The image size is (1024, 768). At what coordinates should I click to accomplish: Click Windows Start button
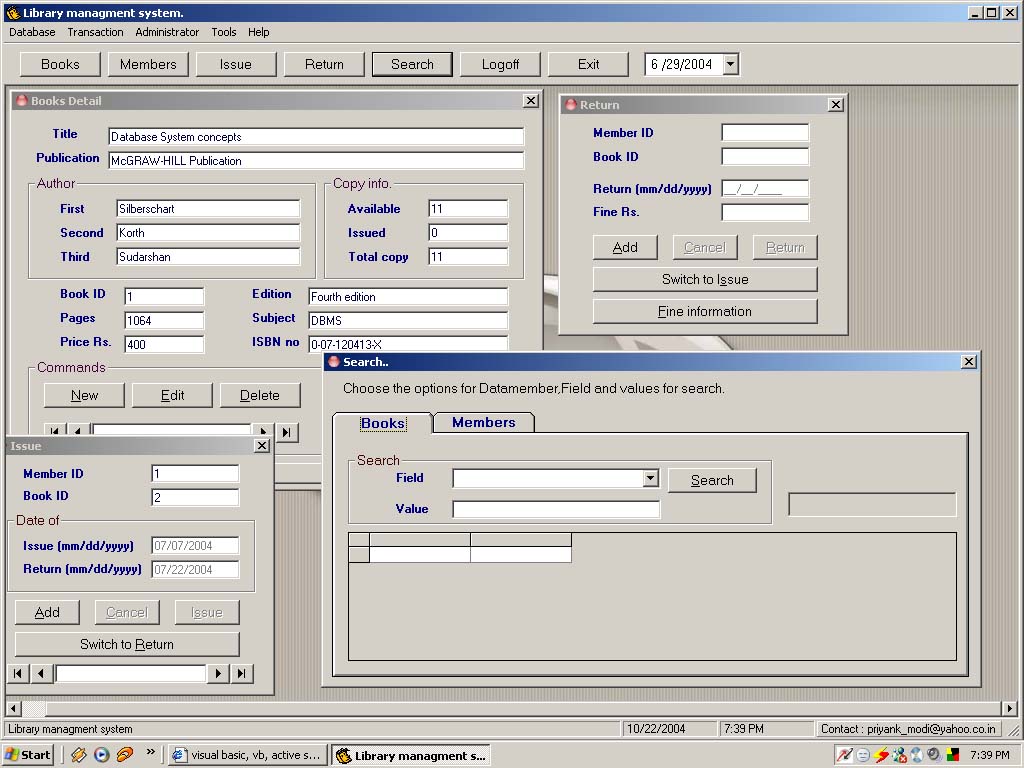point(28,755)
